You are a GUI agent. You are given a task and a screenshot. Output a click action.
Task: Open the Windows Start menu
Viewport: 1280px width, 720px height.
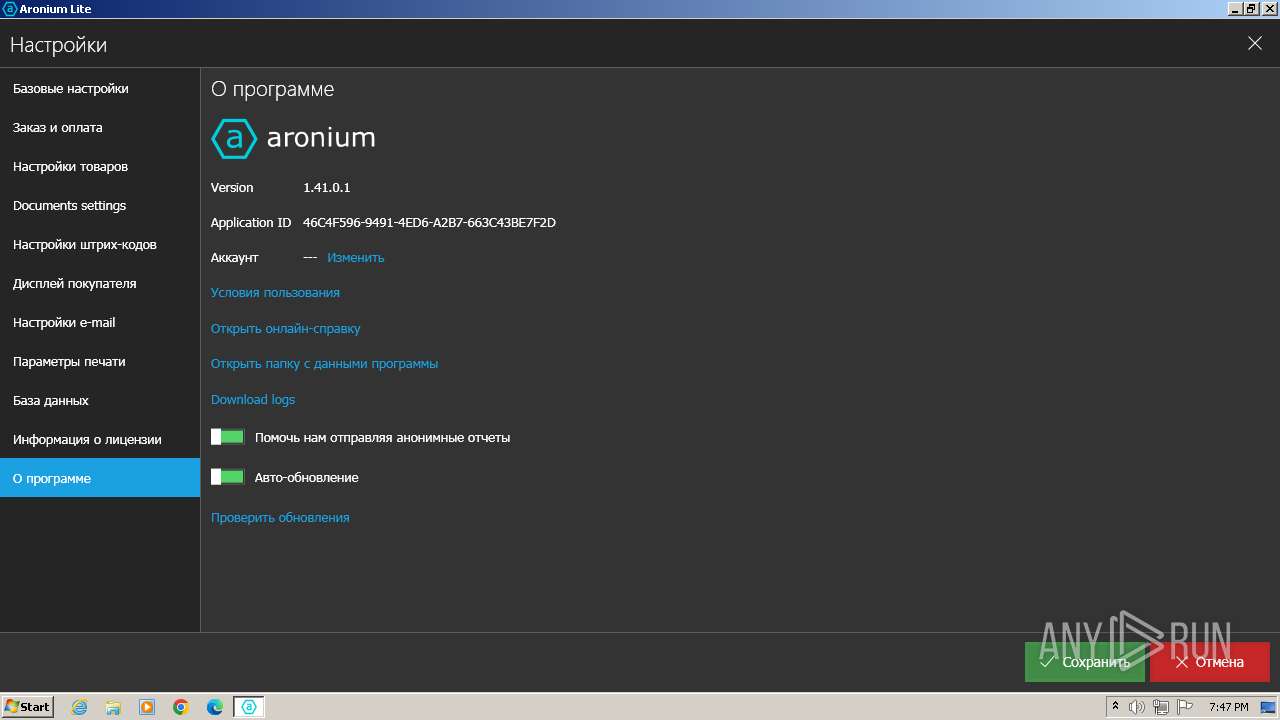[27, 706]
